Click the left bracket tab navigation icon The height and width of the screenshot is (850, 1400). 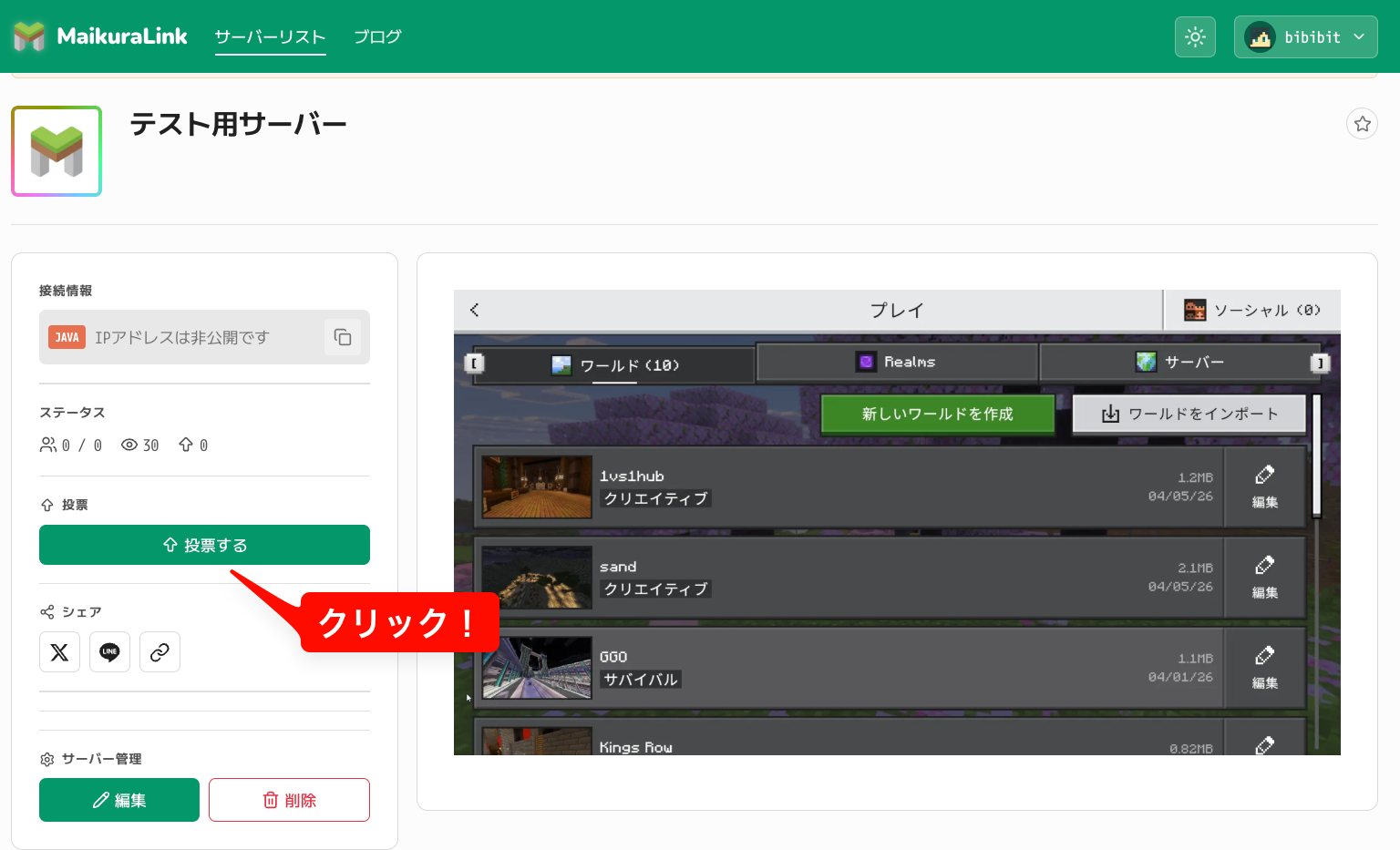click(474, 364)
